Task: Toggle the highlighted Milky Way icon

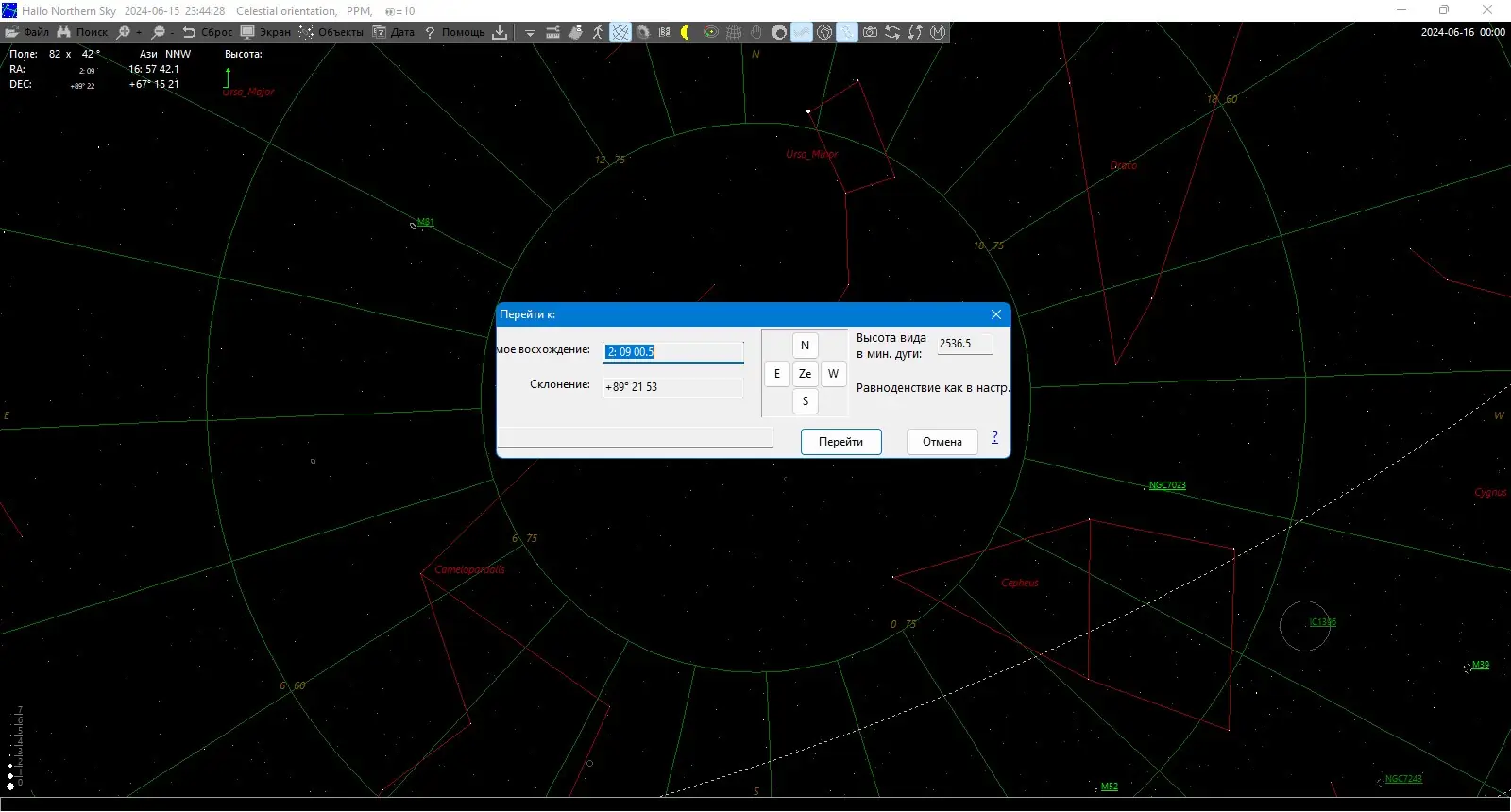Action: click(x=802, y=32)
